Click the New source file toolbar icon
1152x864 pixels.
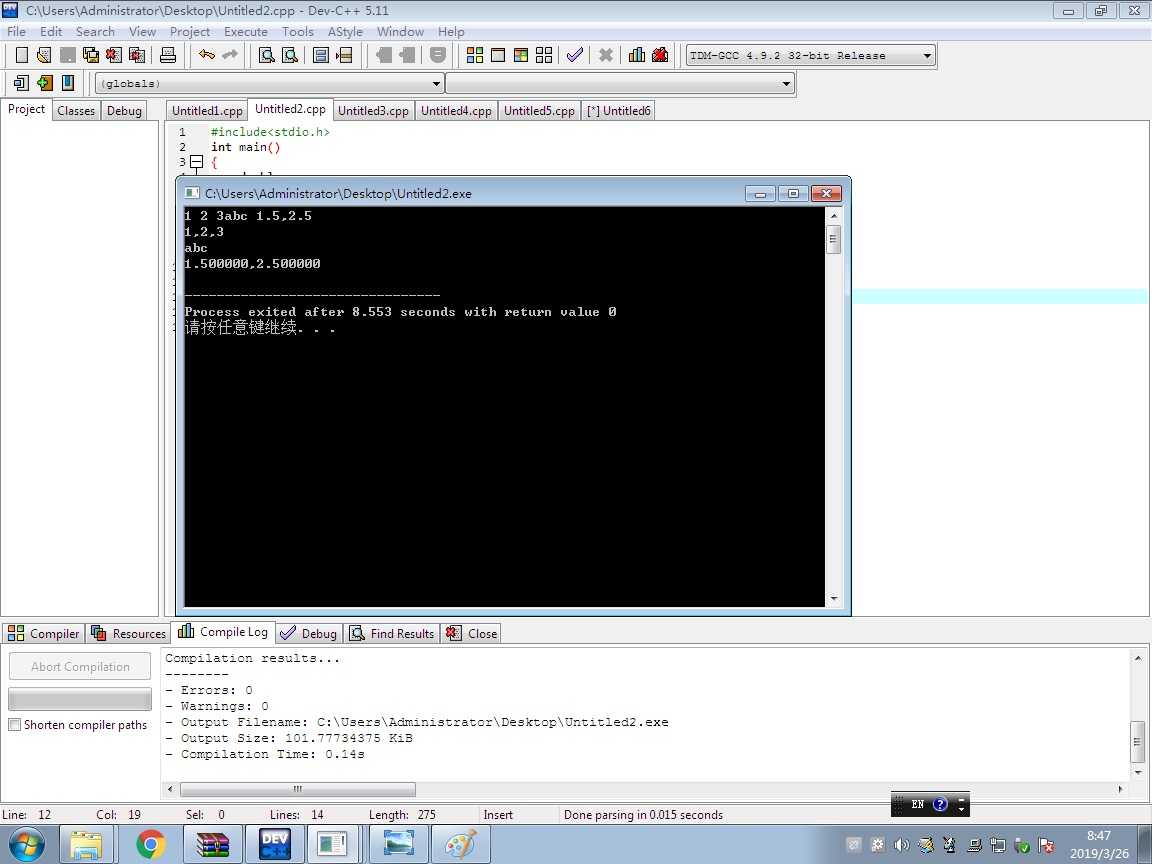pos(22,55)
